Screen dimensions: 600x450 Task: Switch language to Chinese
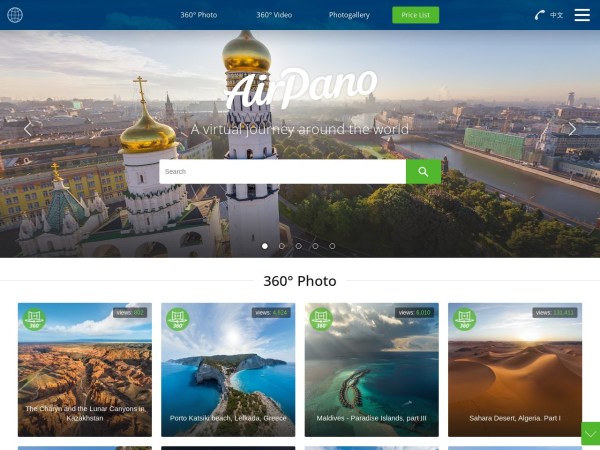click(x=556, y=15)
